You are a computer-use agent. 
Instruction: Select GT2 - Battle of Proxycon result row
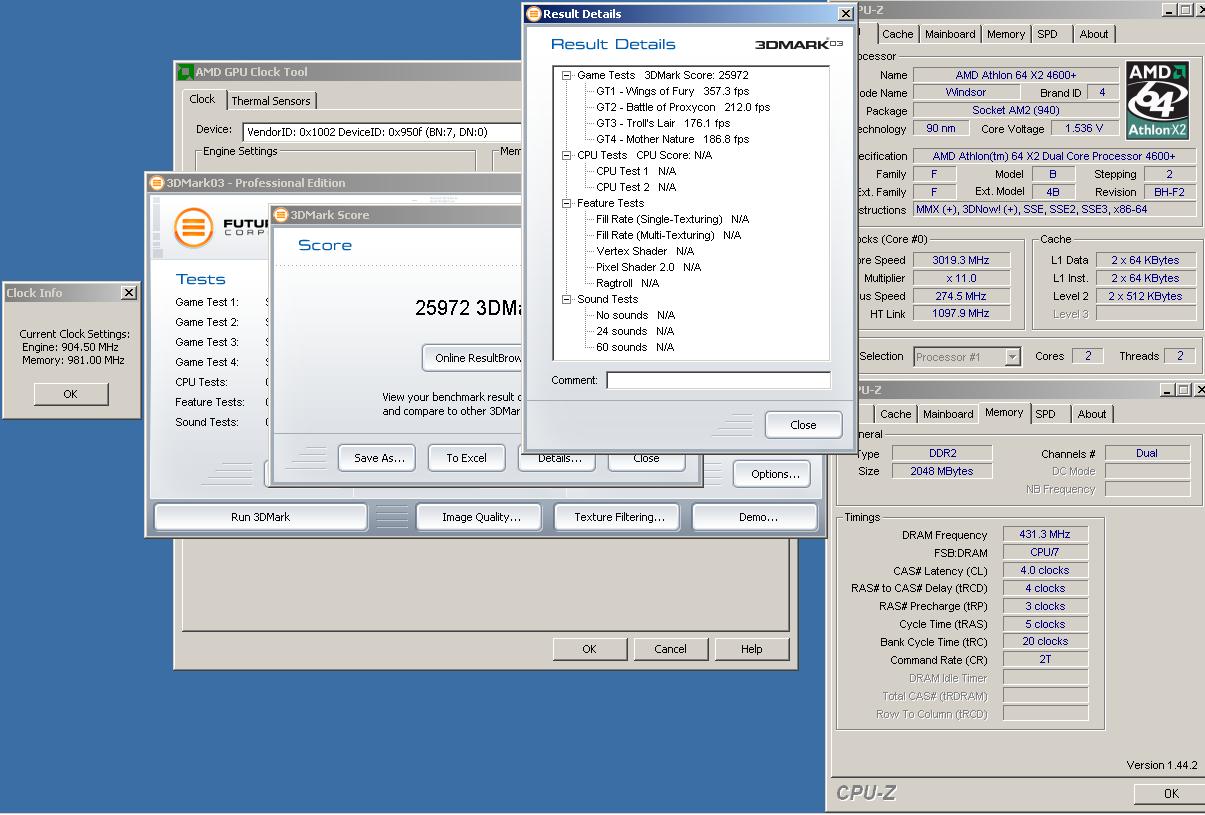(x=683, y=107)
